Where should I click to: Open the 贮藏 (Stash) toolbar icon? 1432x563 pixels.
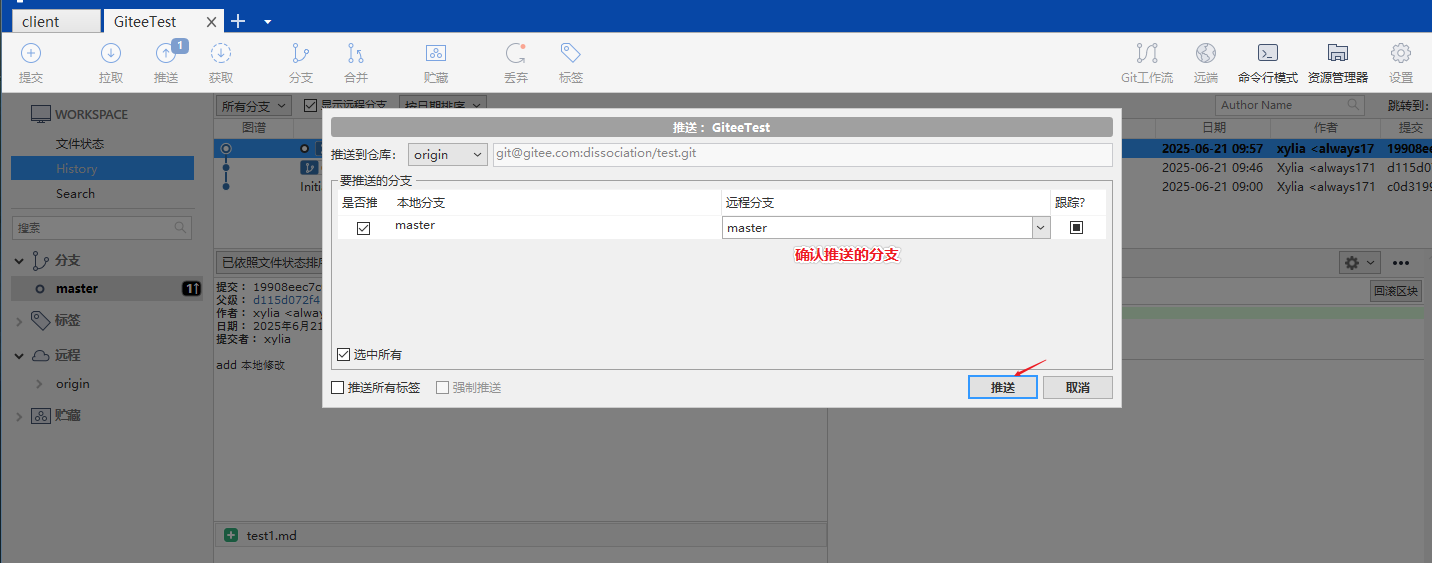436,62
